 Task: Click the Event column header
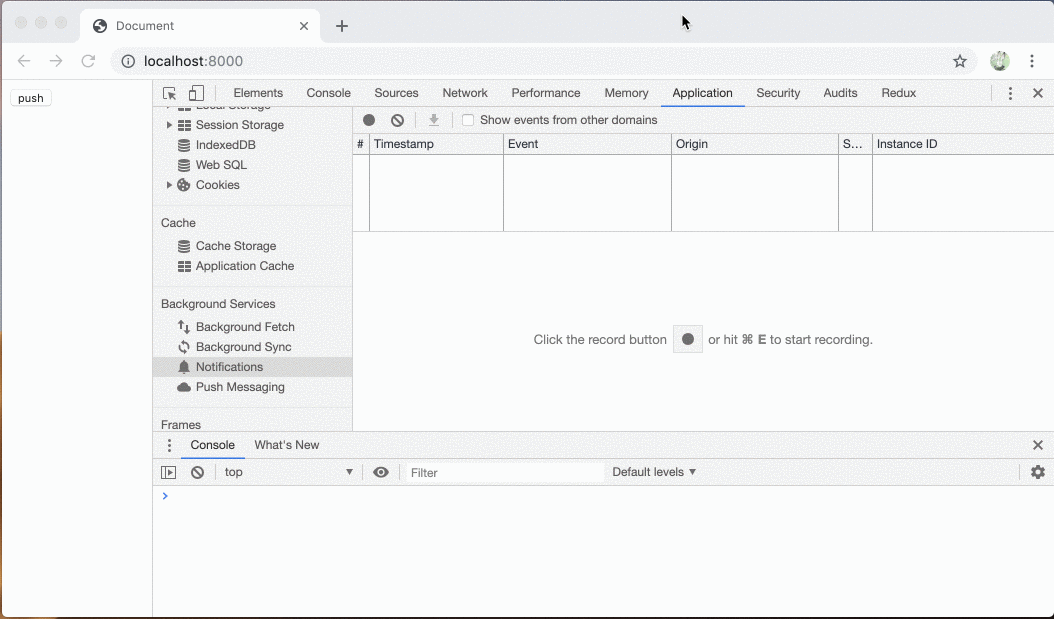coord(587,144)
